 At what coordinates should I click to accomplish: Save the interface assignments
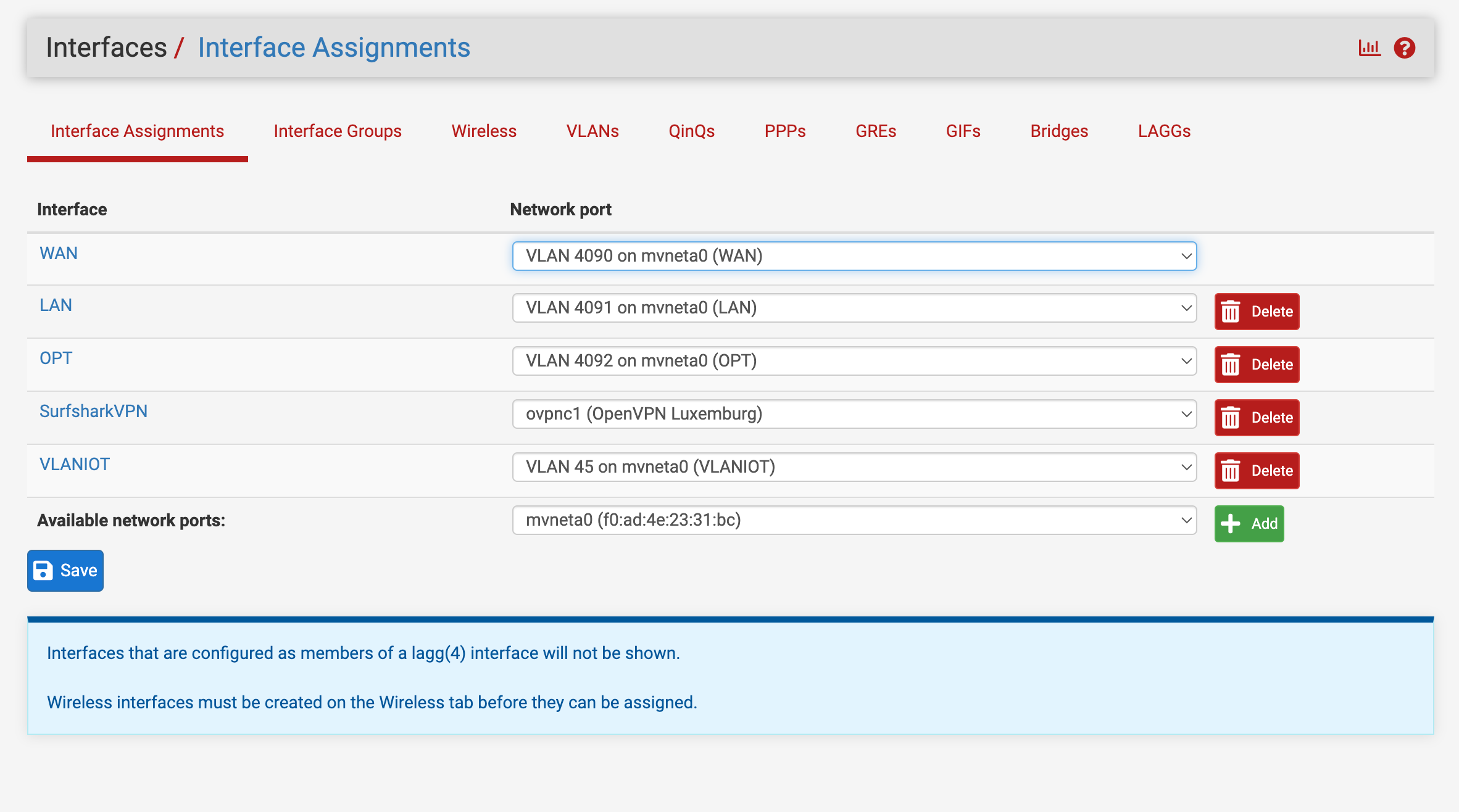point(65,570)
